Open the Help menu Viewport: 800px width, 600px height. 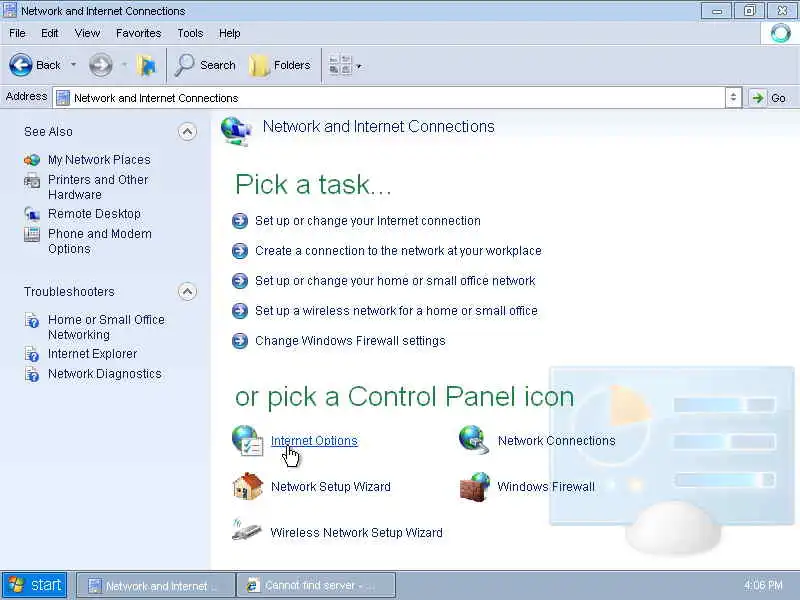tap(230, 33)
